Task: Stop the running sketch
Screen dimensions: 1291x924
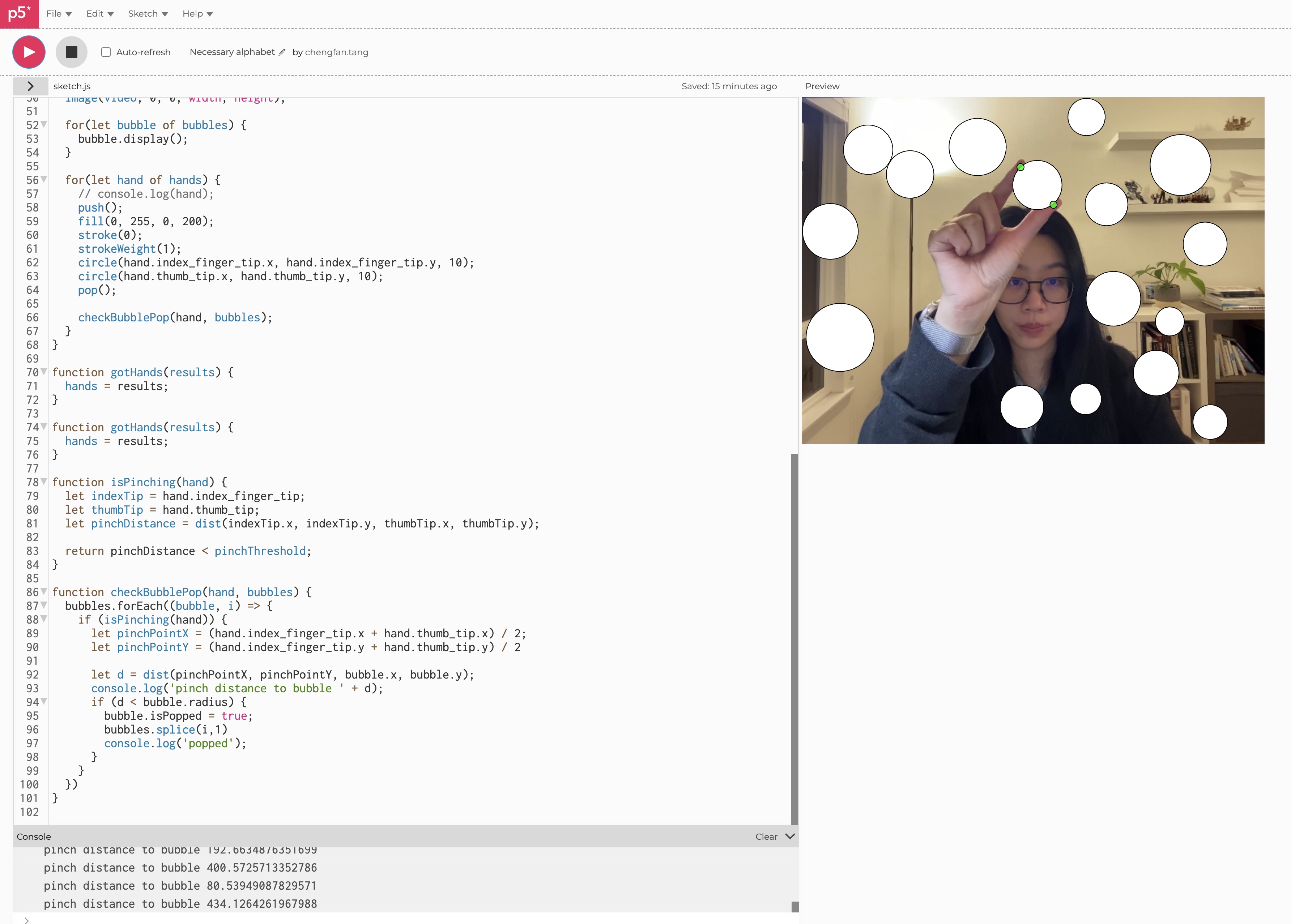Action: click(71, 52)
